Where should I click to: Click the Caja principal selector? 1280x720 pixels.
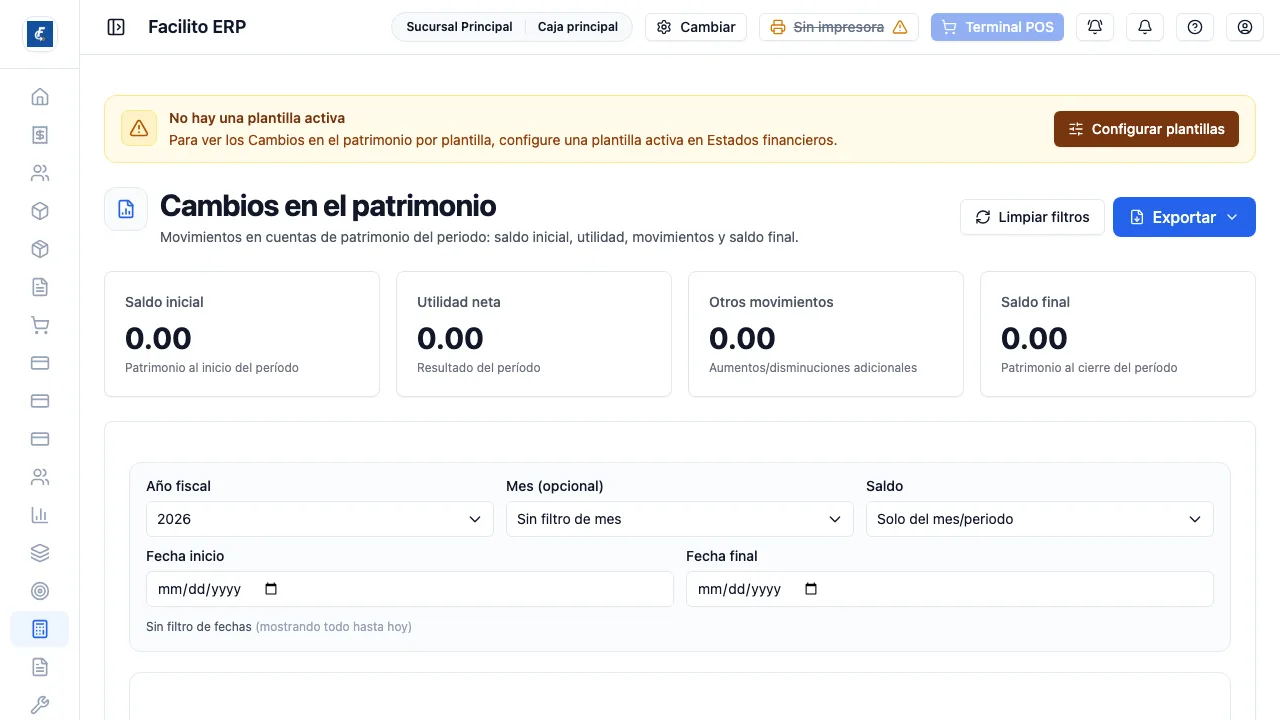[578, 27]
